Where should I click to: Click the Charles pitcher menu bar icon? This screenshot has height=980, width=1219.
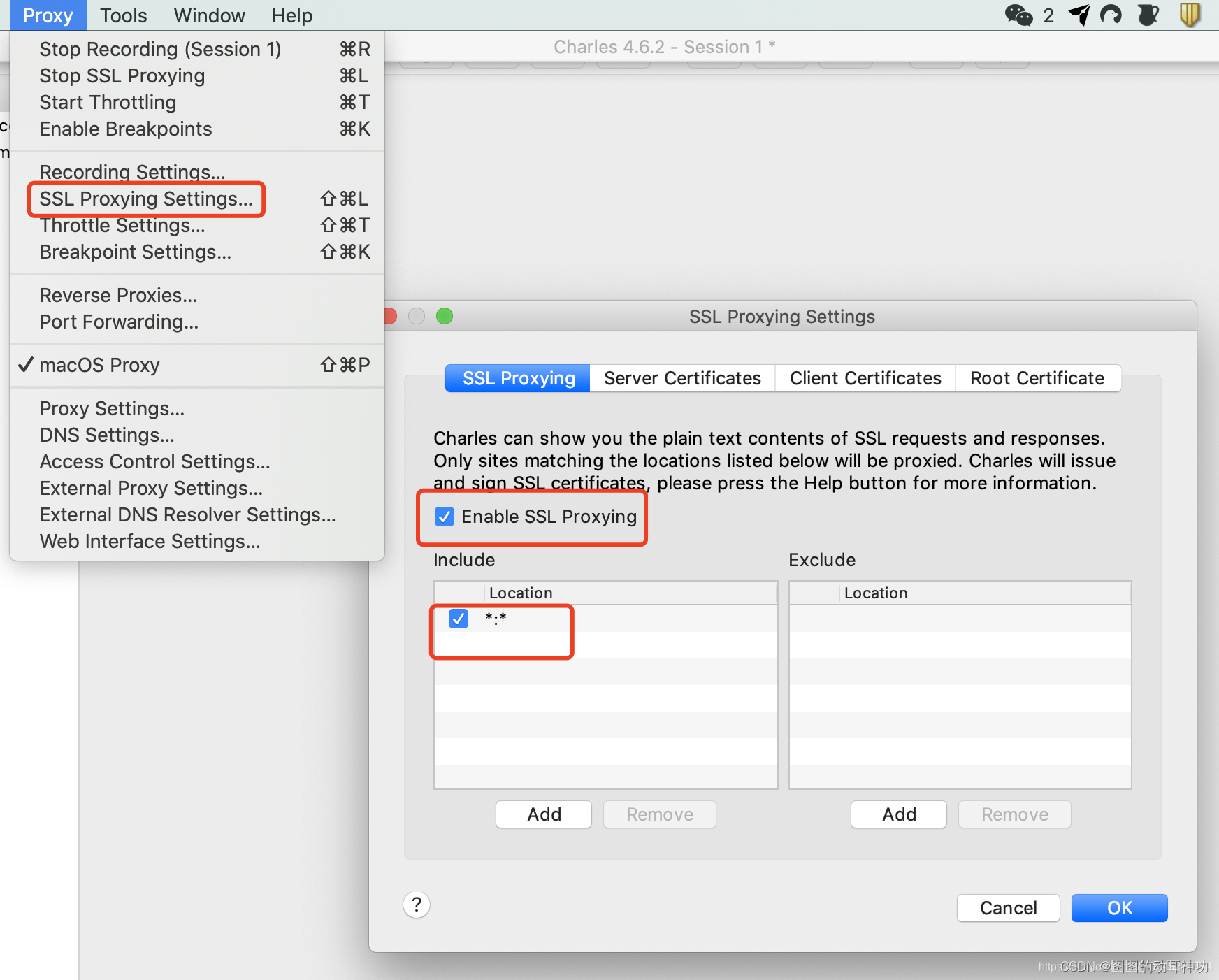pyautogui.click(x=1148, y=15)
